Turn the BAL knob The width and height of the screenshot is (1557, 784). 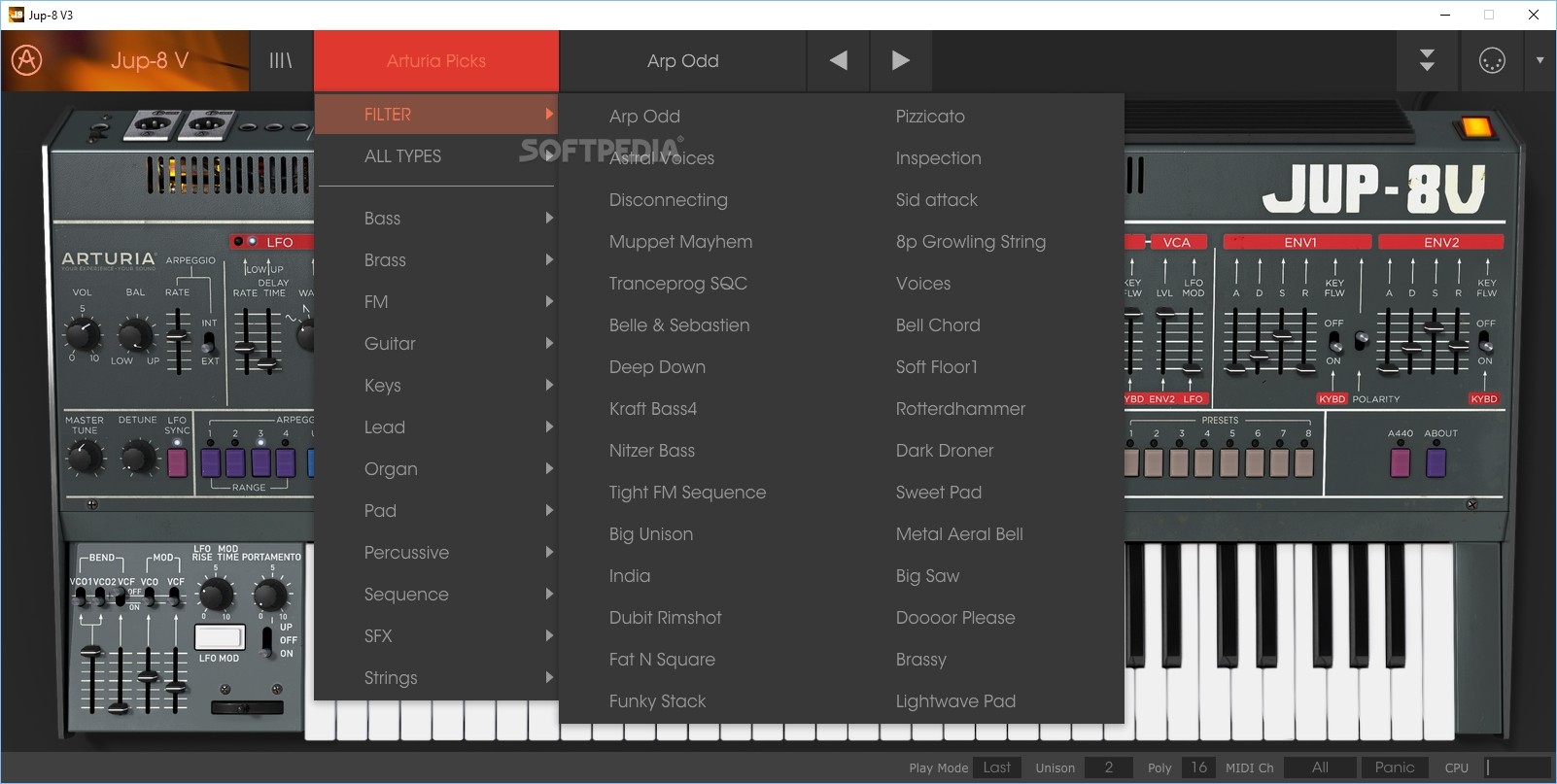(135, 335)
